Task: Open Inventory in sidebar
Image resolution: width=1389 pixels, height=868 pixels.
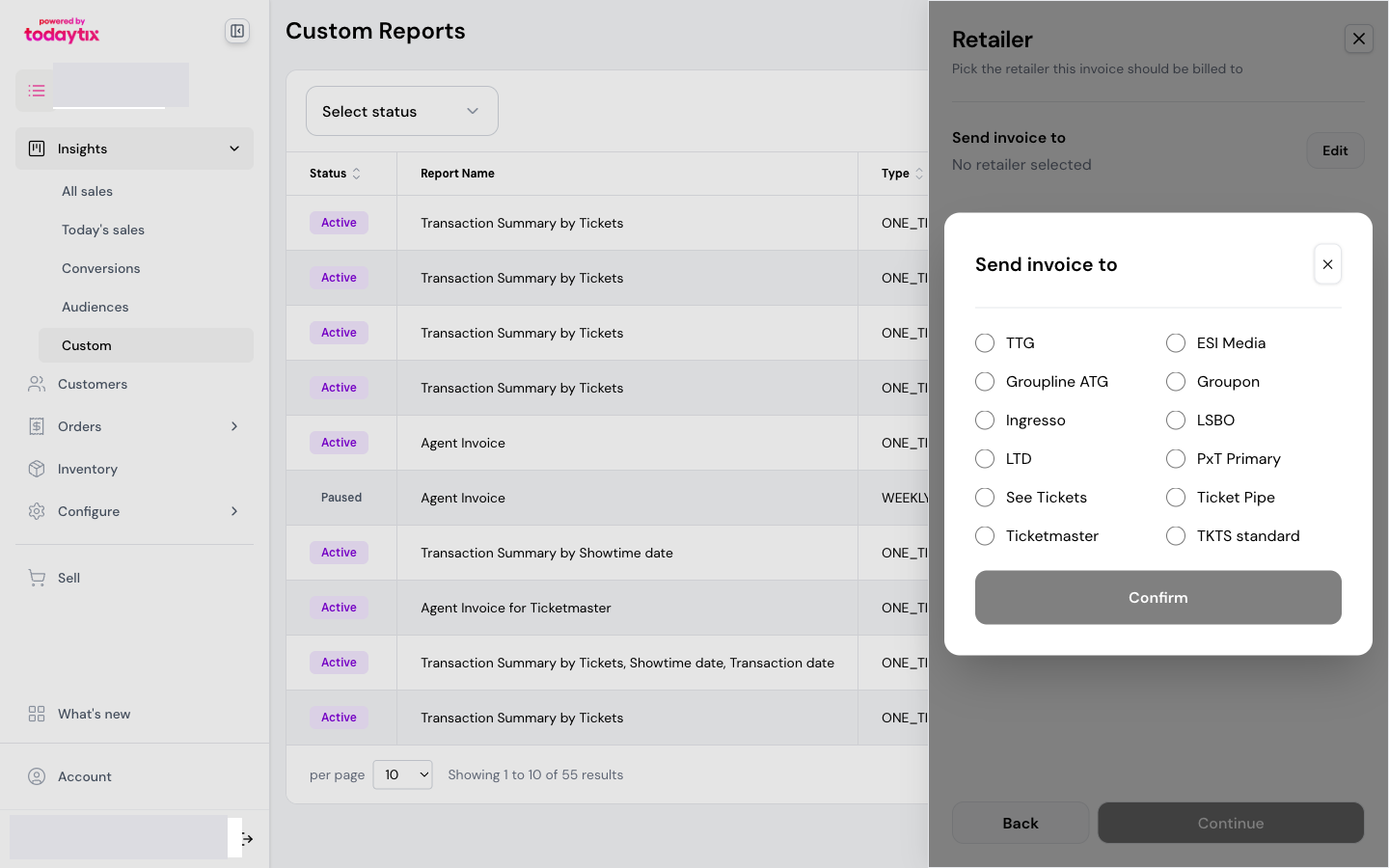Action: [134, 469]
